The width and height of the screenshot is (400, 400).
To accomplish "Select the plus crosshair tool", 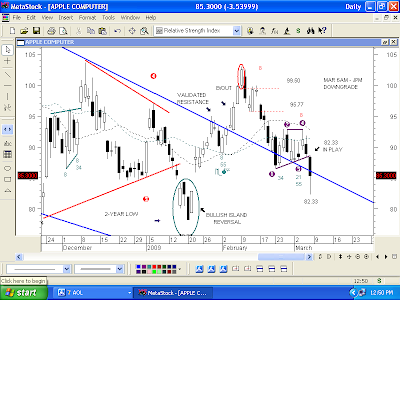I will 8,61.
